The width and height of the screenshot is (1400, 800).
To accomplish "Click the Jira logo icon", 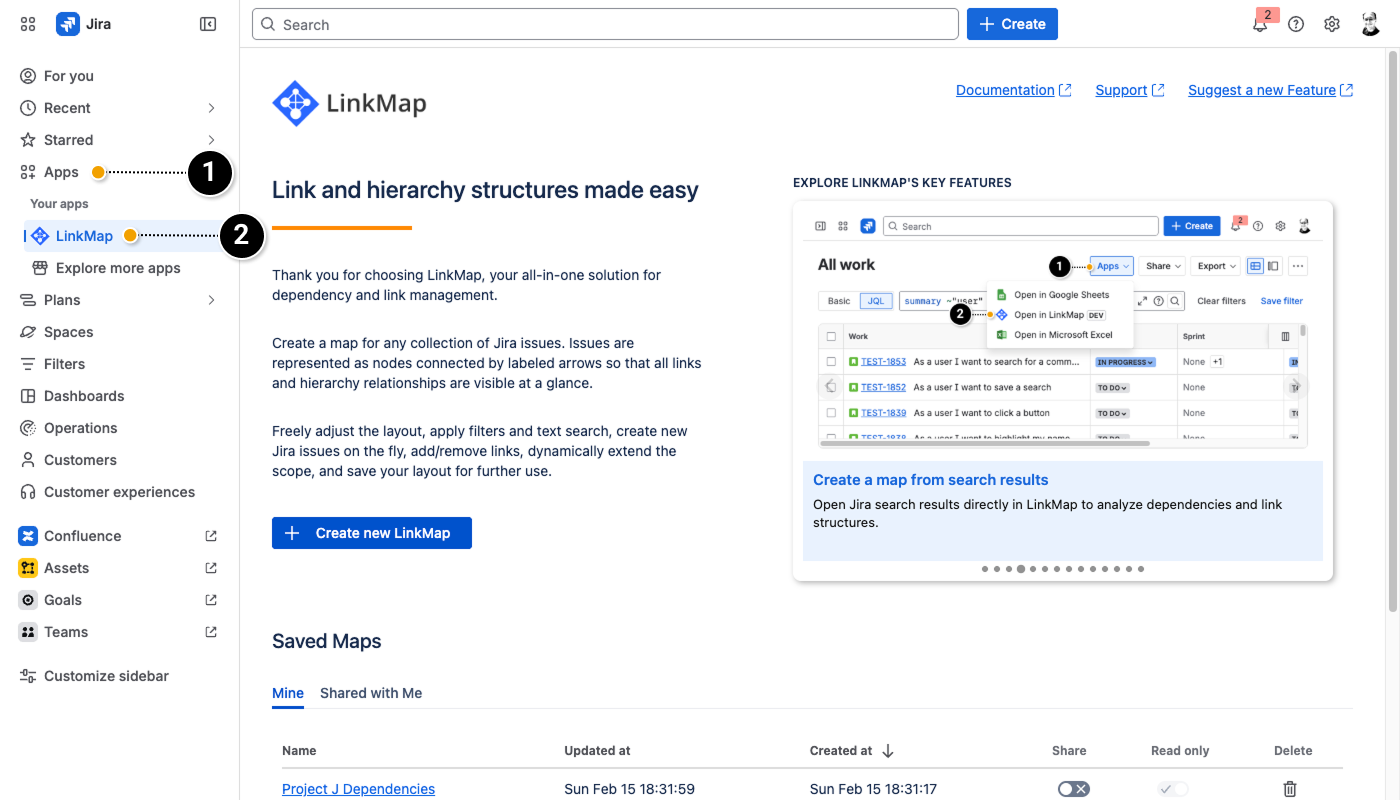I will coord(68,24).
